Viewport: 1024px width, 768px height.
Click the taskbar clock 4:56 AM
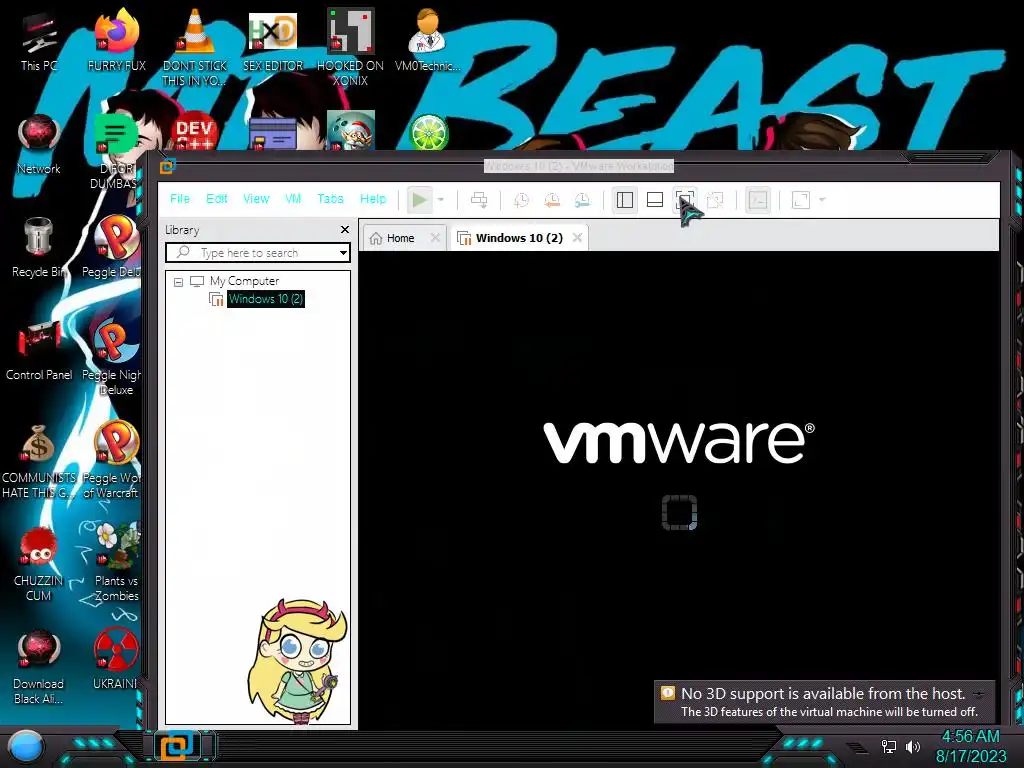tap(970, 736)
